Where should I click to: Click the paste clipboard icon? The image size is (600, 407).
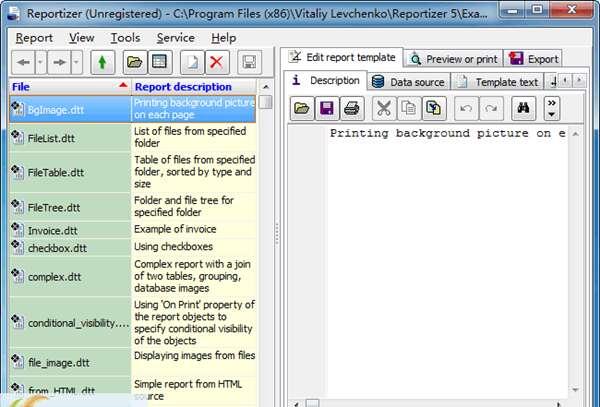433,107
